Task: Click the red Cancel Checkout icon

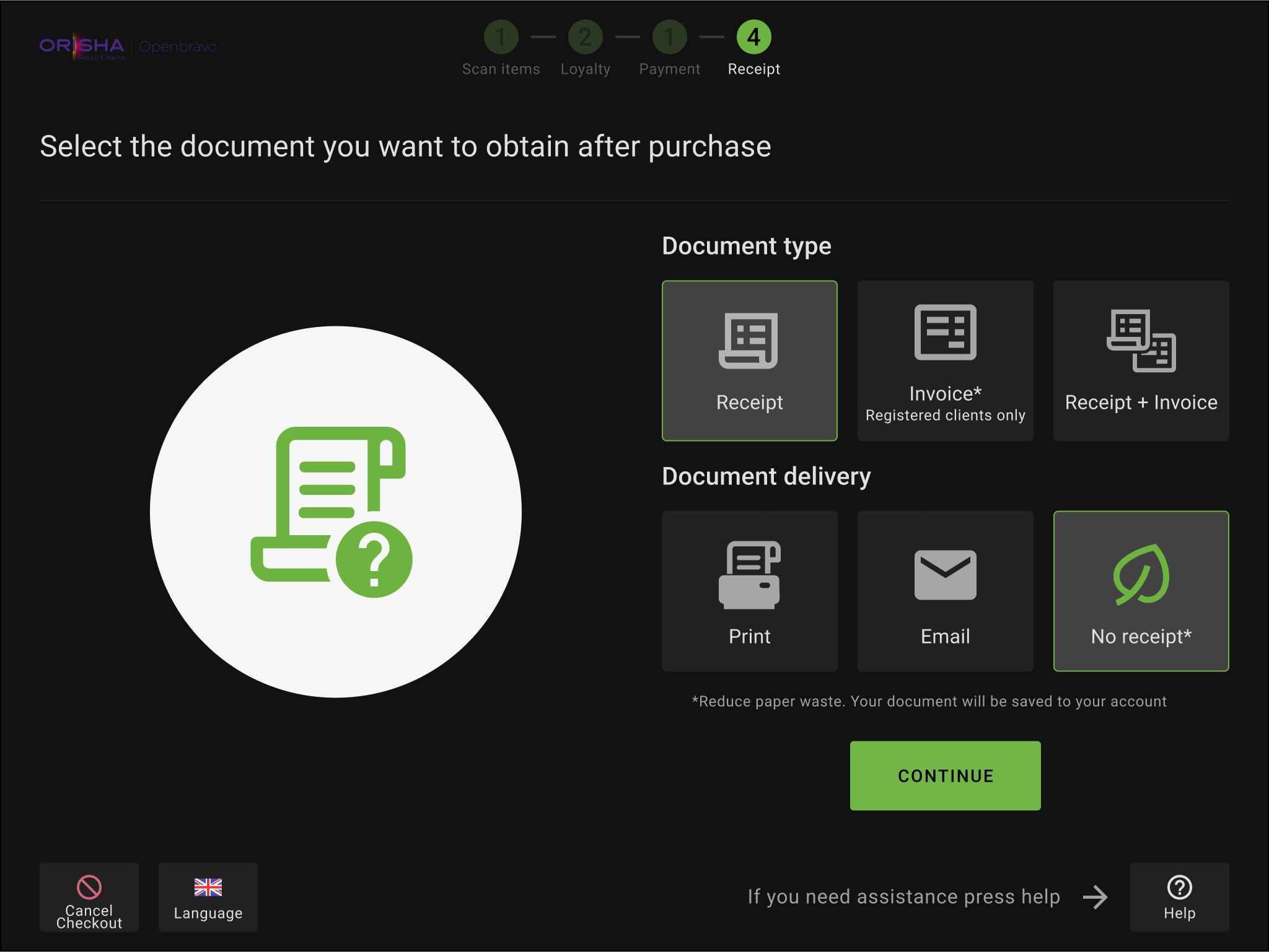Action: click(89, 887)
